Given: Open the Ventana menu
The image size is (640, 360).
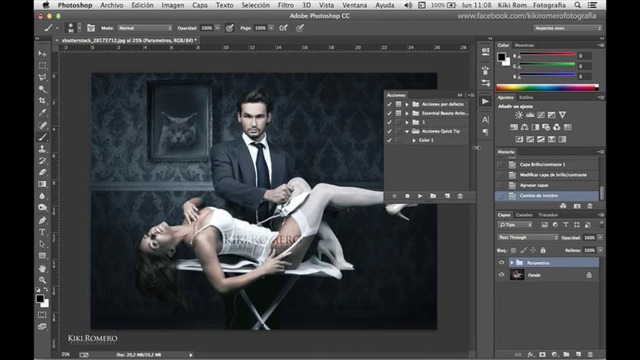Looking at the screenshot, I should click(x=354, y=5).
